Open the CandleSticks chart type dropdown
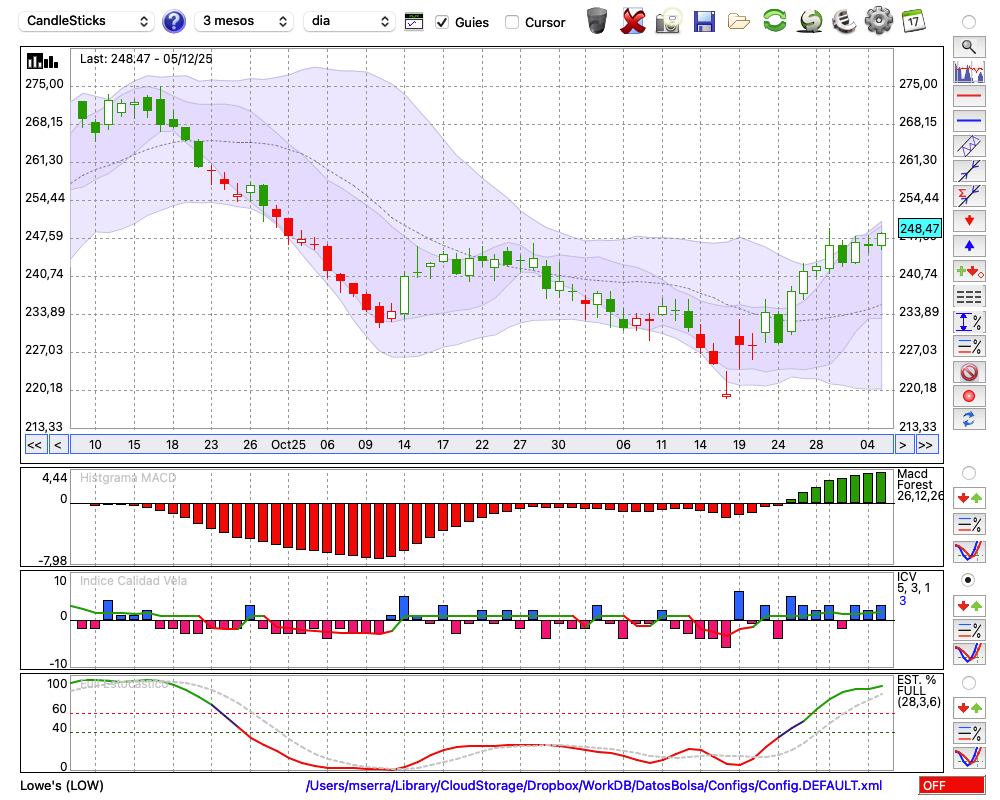Viewport: 1000px width, 800px height. point(86,21)
